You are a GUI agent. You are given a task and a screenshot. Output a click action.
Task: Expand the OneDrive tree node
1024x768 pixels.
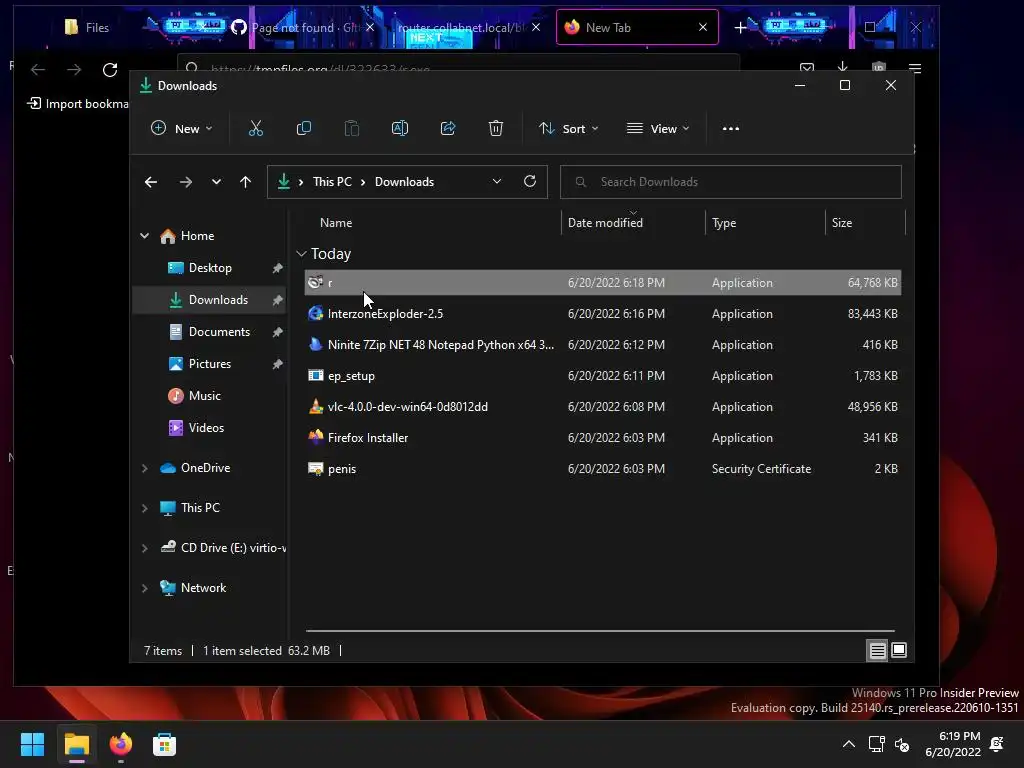point(144,468)
